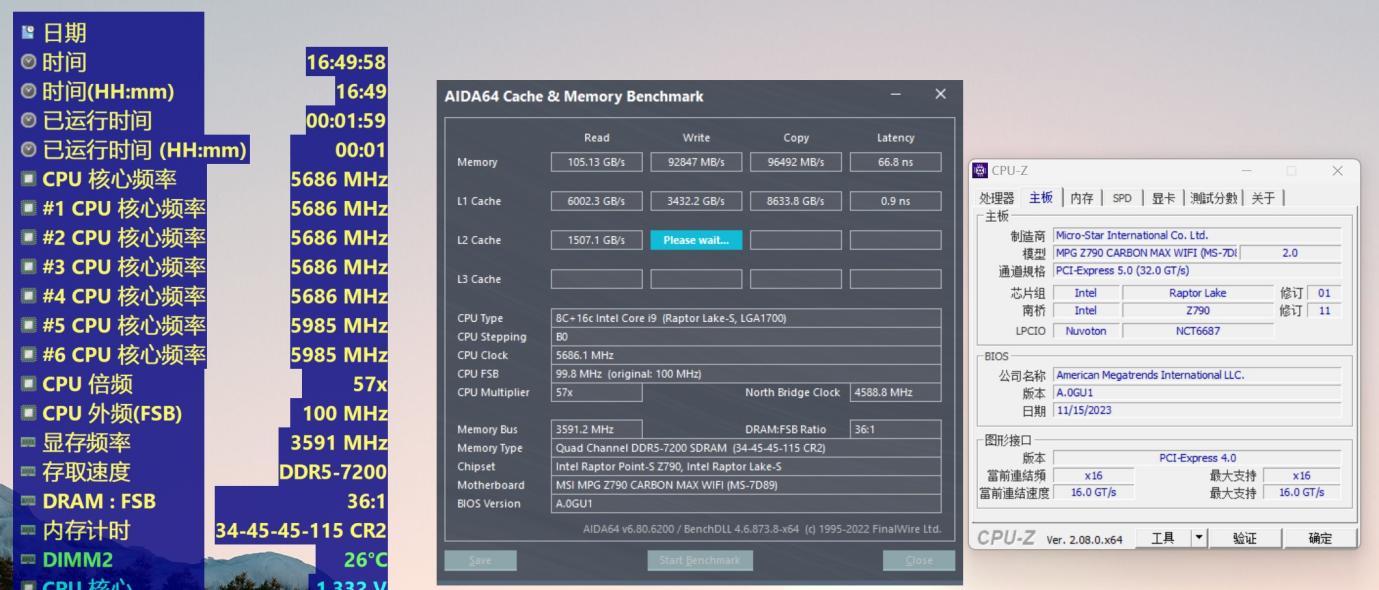Click the North Bridge Clock value 4588.8 MHz
The width and height of the screenshot is (1379, 590).
(895, 392)
